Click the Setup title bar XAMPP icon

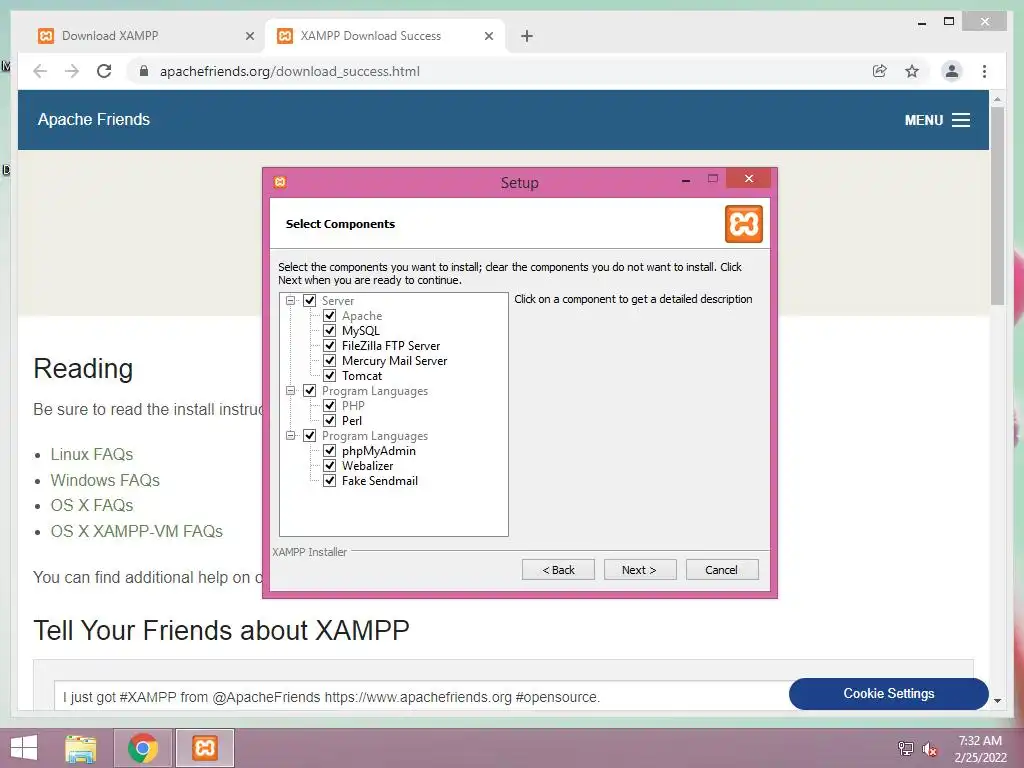click(x=280, y=182)
